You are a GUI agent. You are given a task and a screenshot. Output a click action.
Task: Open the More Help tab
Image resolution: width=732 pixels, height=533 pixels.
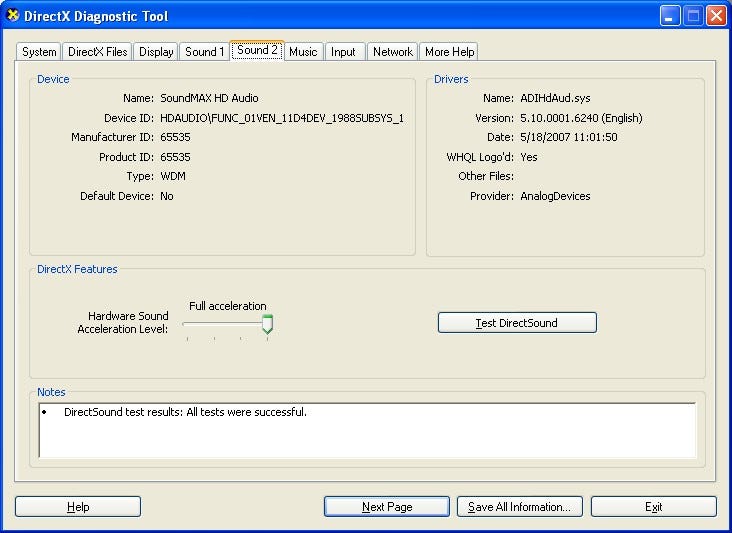click(449, 52)
